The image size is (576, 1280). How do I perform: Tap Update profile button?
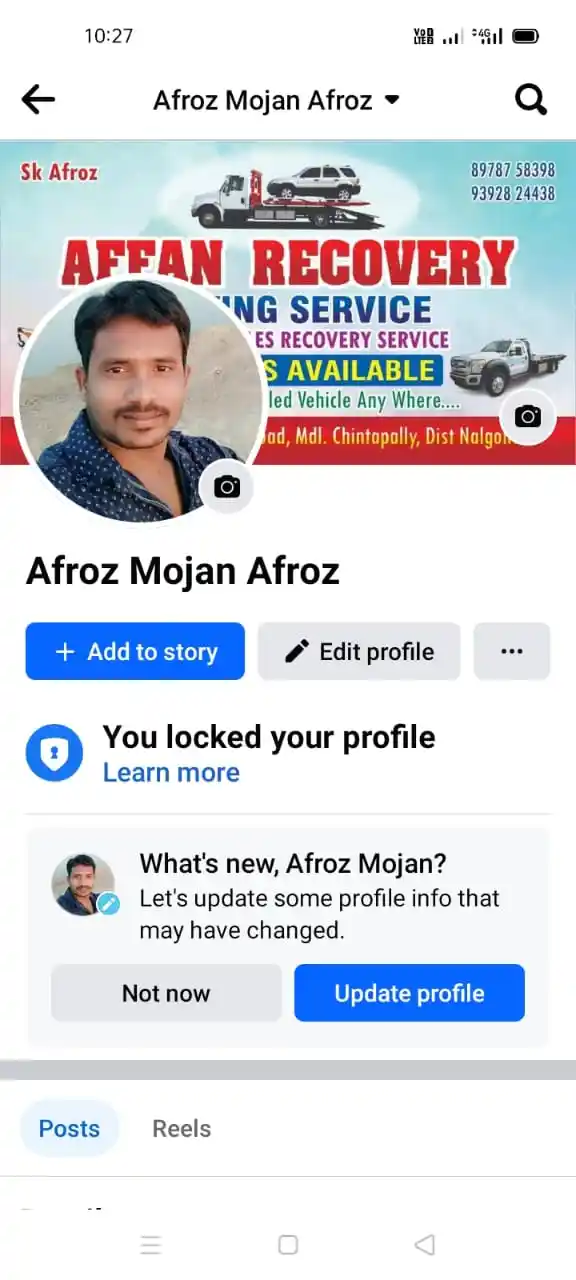[x=409, y=993]
